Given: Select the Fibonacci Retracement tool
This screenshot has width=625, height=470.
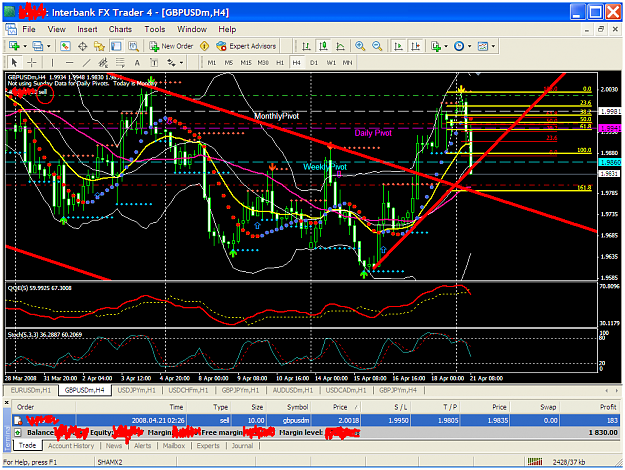Looking at the screenshot, I should (x=120, y=63).
